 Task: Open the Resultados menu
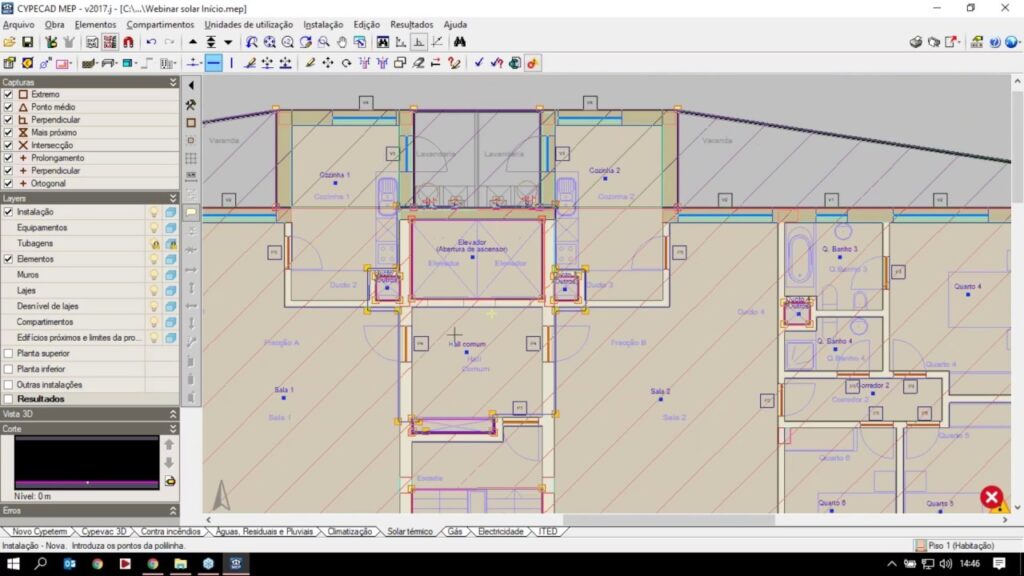[411, 24]
